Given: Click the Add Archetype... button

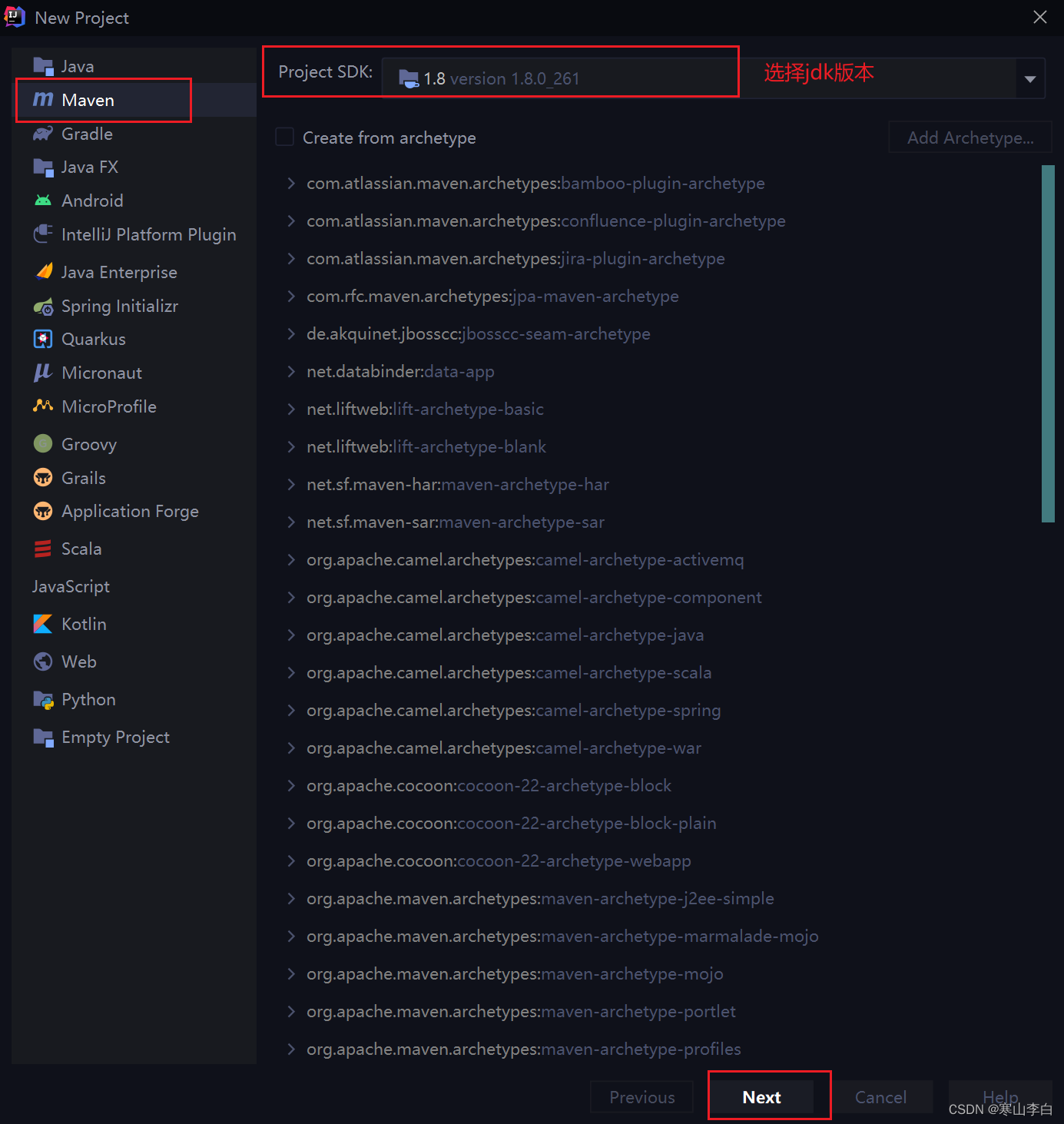Looking at the screenshot, I should pos(970,138).
